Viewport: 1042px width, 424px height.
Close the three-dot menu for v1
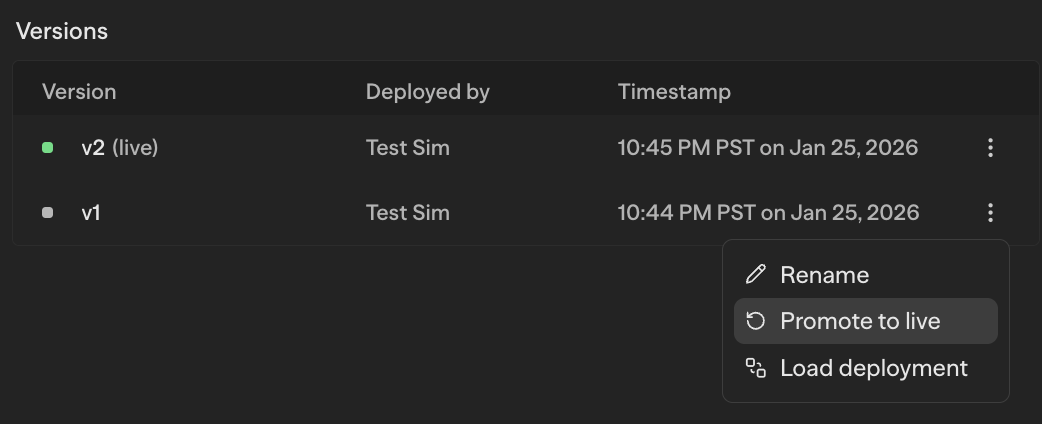coord(990,213)
